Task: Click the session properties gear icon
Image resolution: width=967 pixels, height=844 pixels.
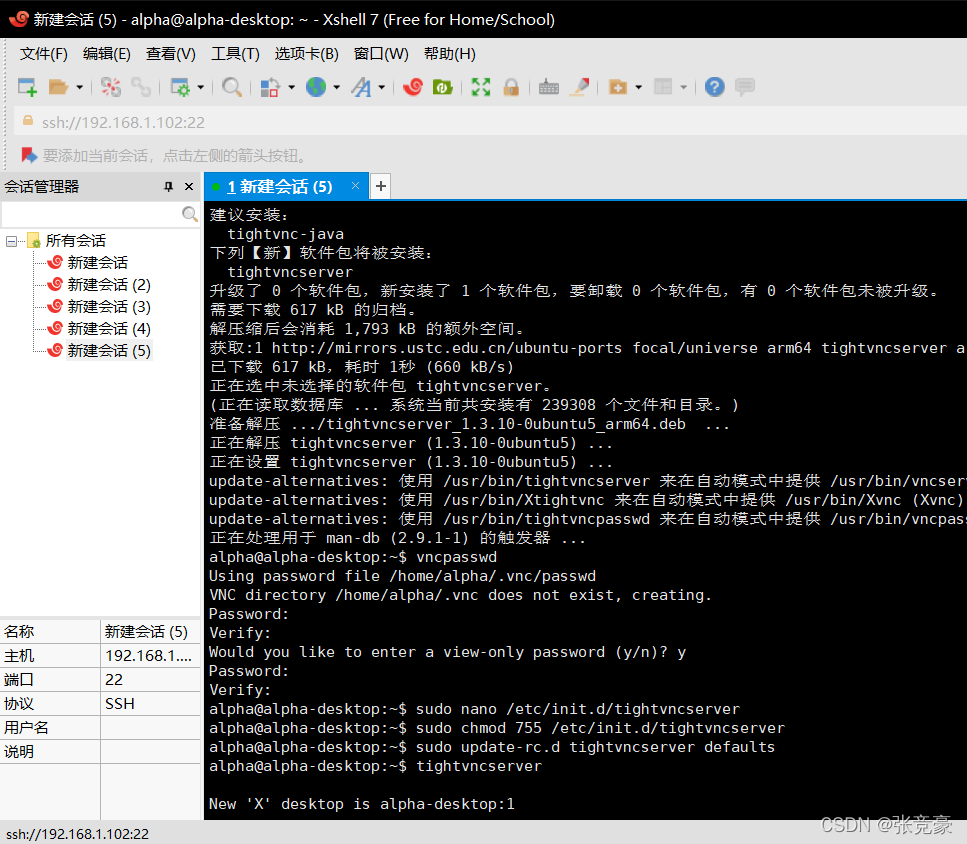Action: pyautogui.click(x=180, y=87)
